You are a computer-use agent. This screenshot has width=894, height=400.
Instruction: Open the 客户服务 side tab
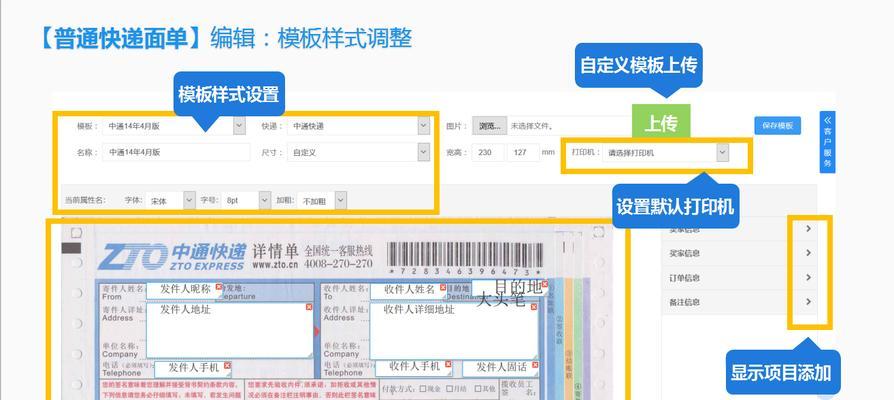pyautogui.click(x=827, y=142)
